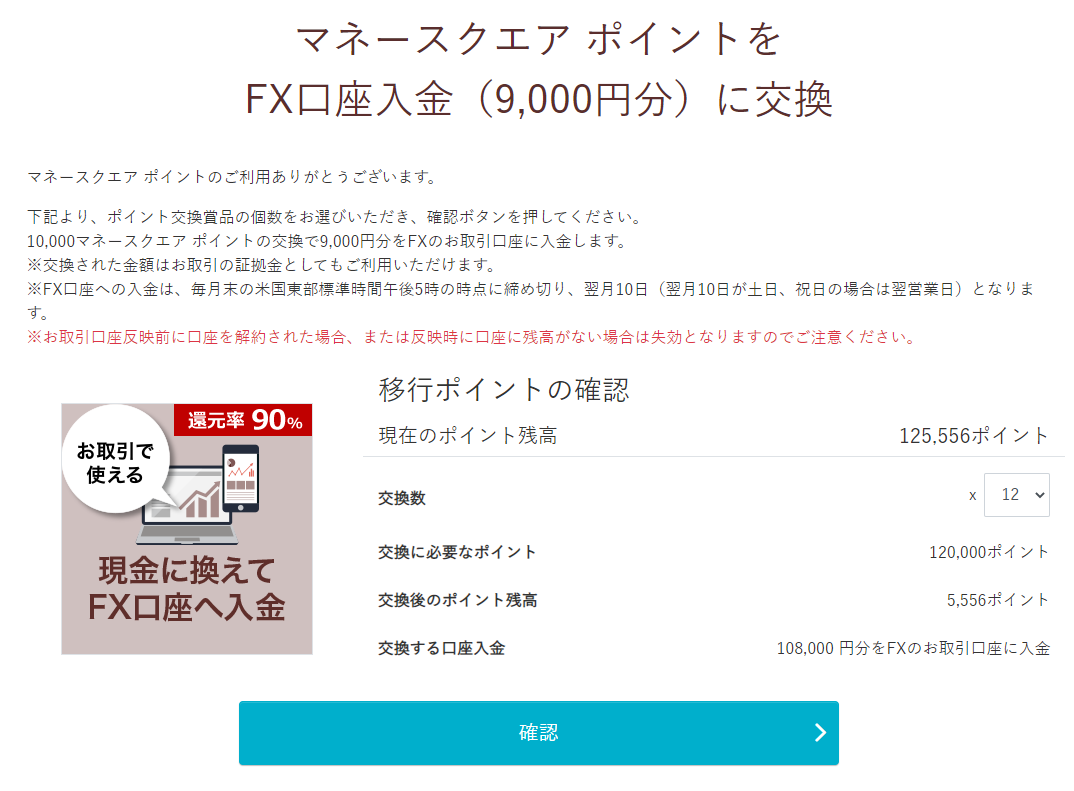
Task: Click the 5,556ポイント remaining balance value
Action: click(997, 600)
